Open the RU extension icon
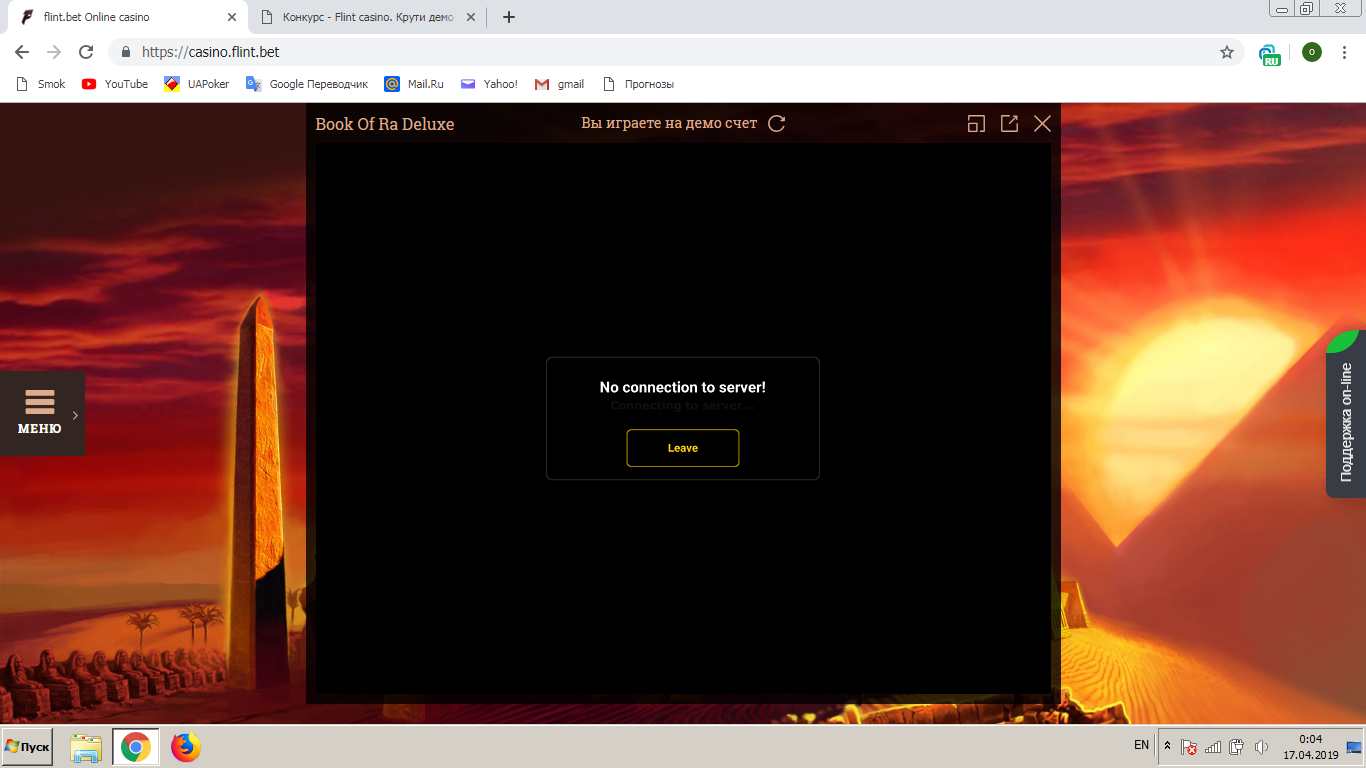Viewport: 1366px width, 768px height. click(1270, 54)
